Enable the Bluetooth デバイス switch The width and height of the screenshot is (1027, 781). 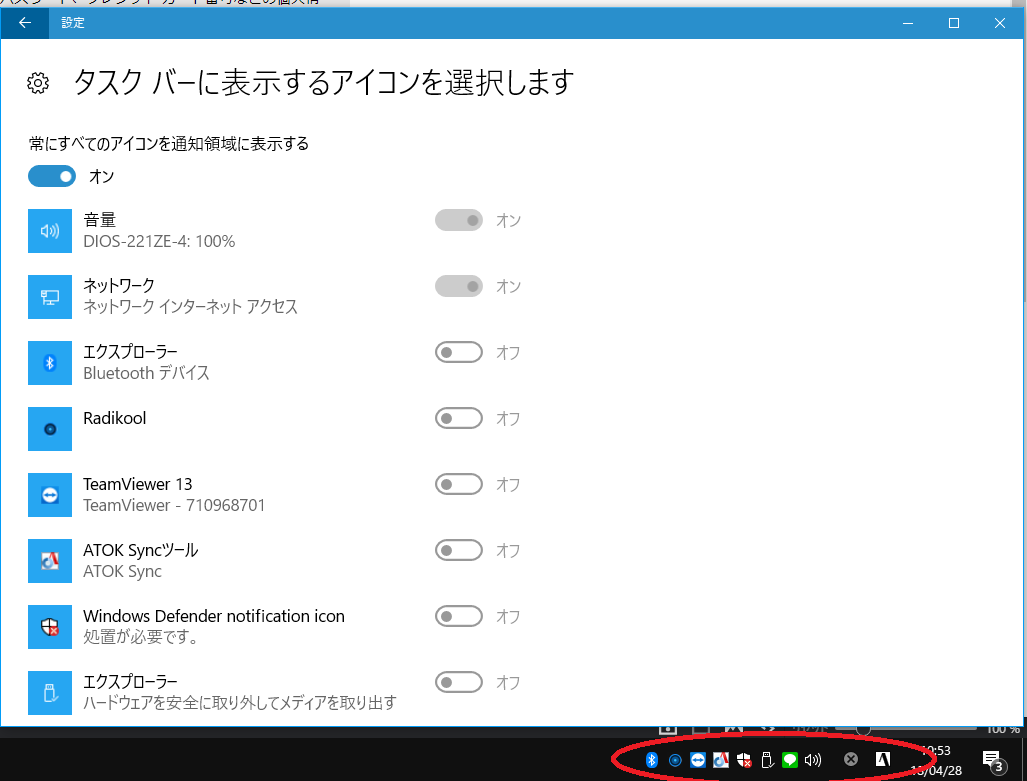458,352
